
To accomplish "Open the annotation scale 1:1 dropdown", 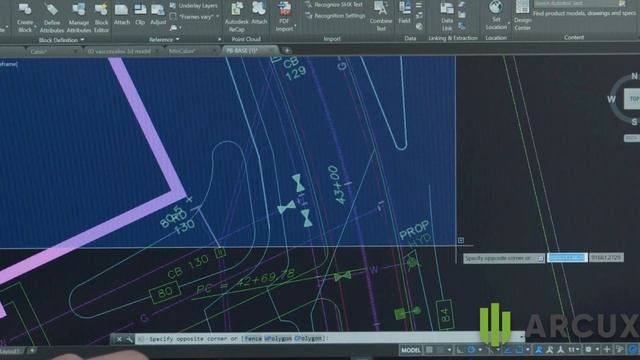I will (574, 350).
